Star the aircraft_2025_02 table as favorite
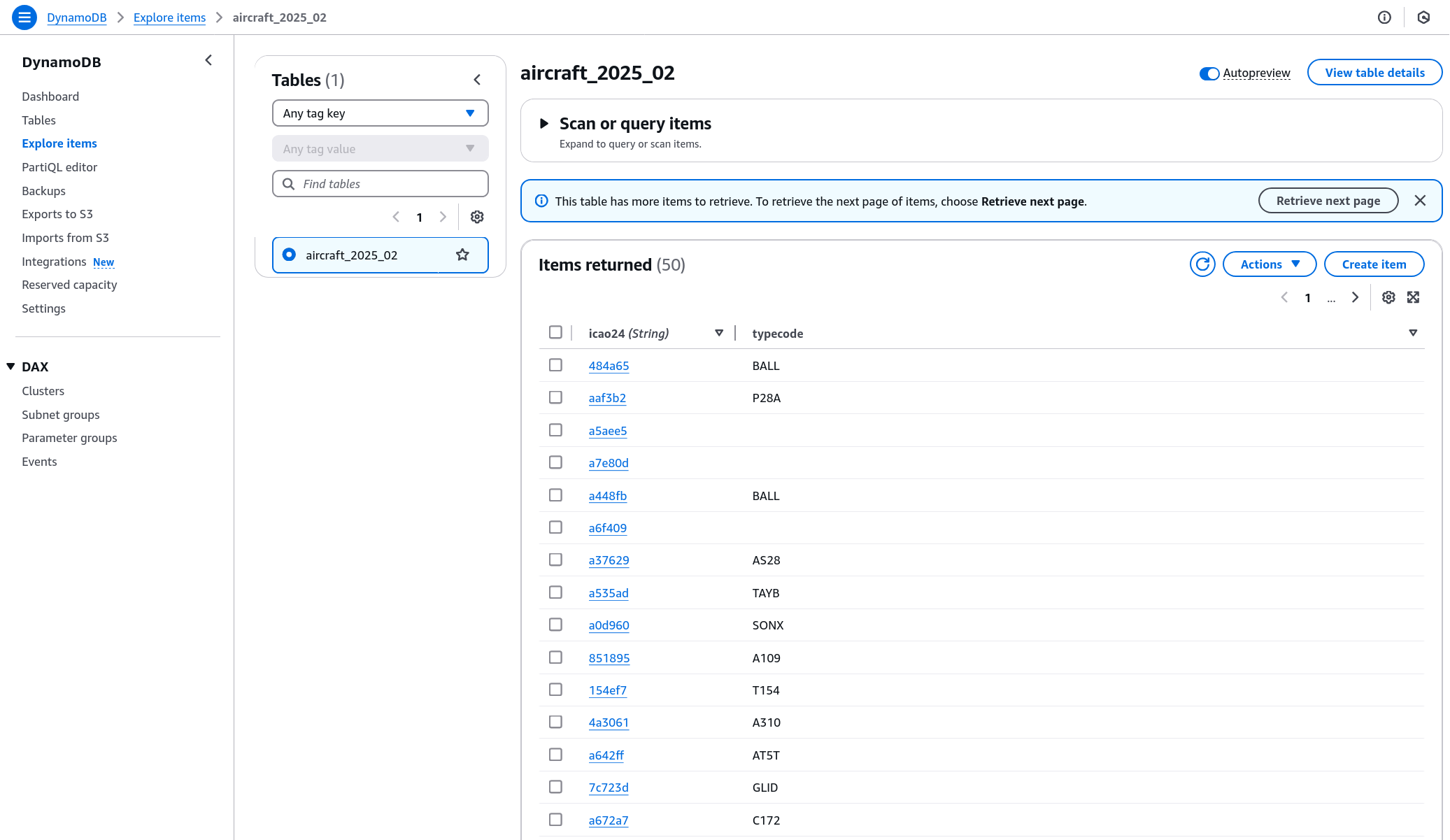The image size is (1450, 840). pos(462,255)
